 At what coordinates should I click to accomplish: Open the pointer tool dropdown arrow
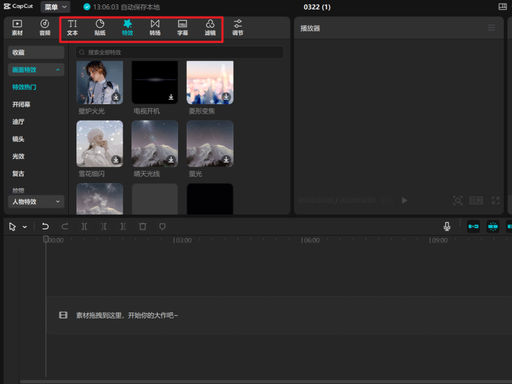point(25,227)
